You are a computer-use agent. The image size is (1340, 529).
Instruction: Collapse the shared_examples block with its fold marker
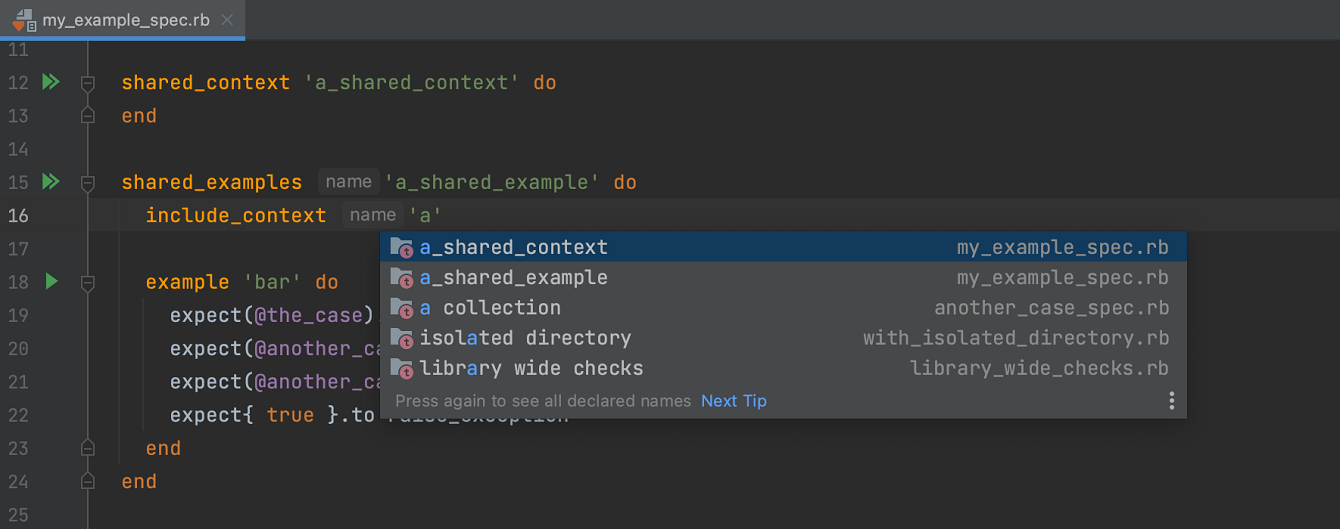pyautogui.click(x=87, y=183)
